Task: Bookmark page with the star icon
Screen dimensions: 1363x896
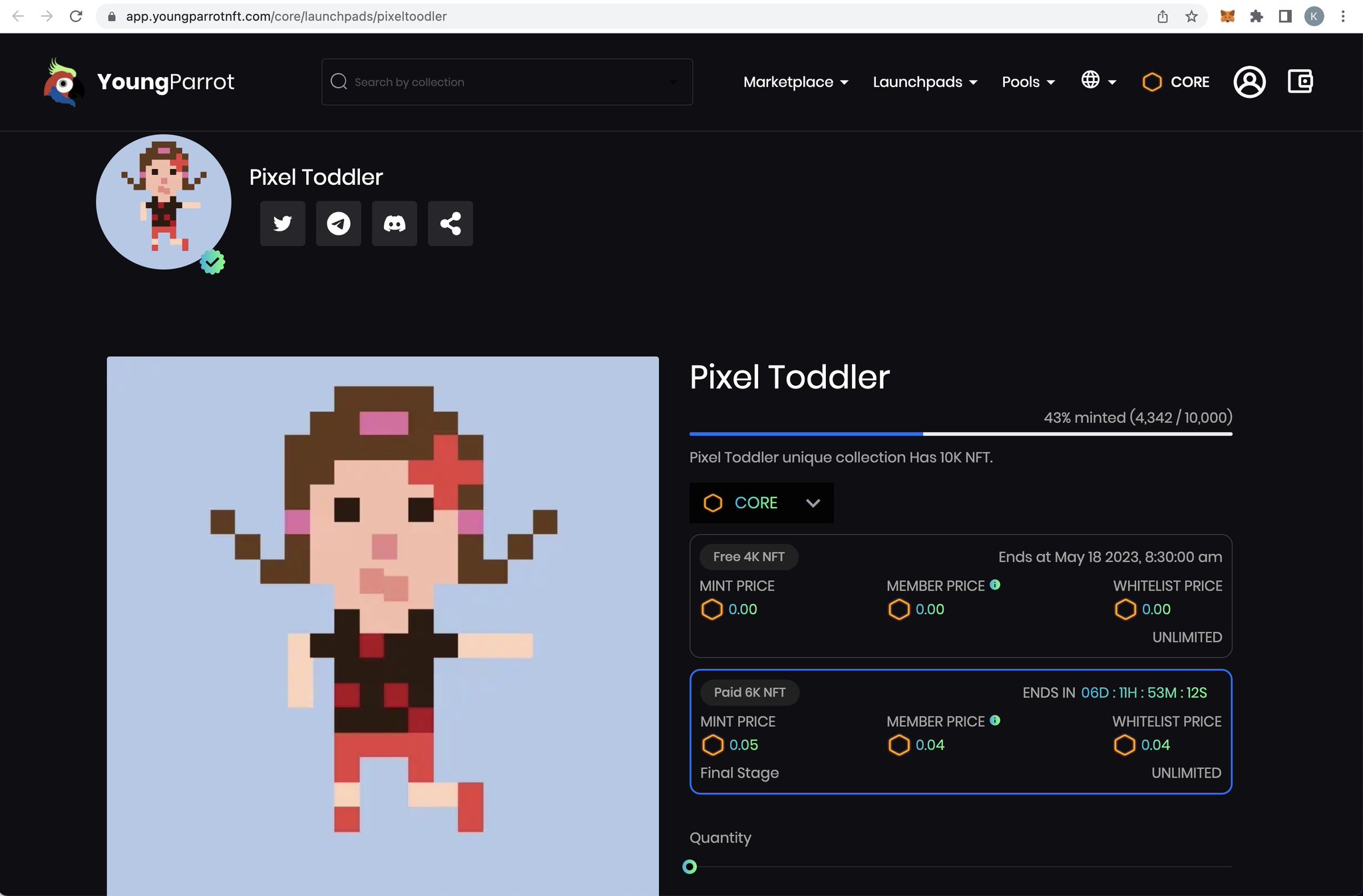Action: 1191,16
